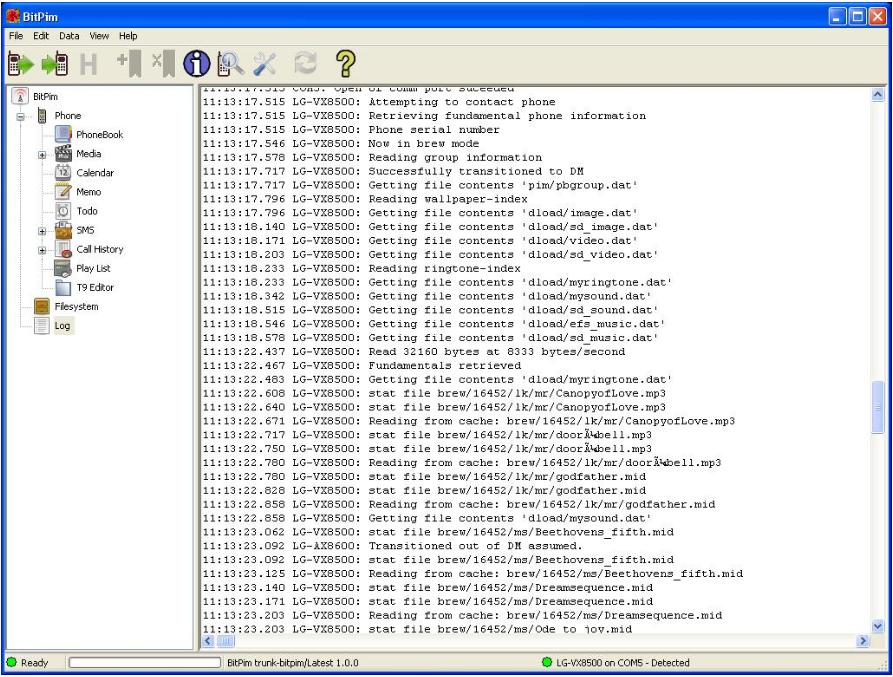
Task: Click the BitPim antenna icon in tree
Action: click(x=20, y=96)
